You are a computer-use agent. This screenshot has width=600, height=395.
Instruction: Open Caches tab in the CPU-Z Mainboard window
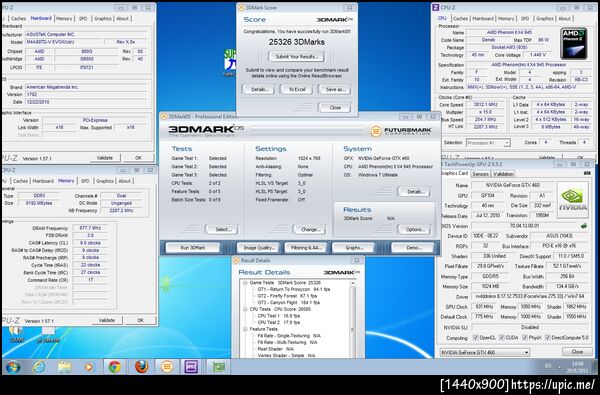(x=18, y=18)
